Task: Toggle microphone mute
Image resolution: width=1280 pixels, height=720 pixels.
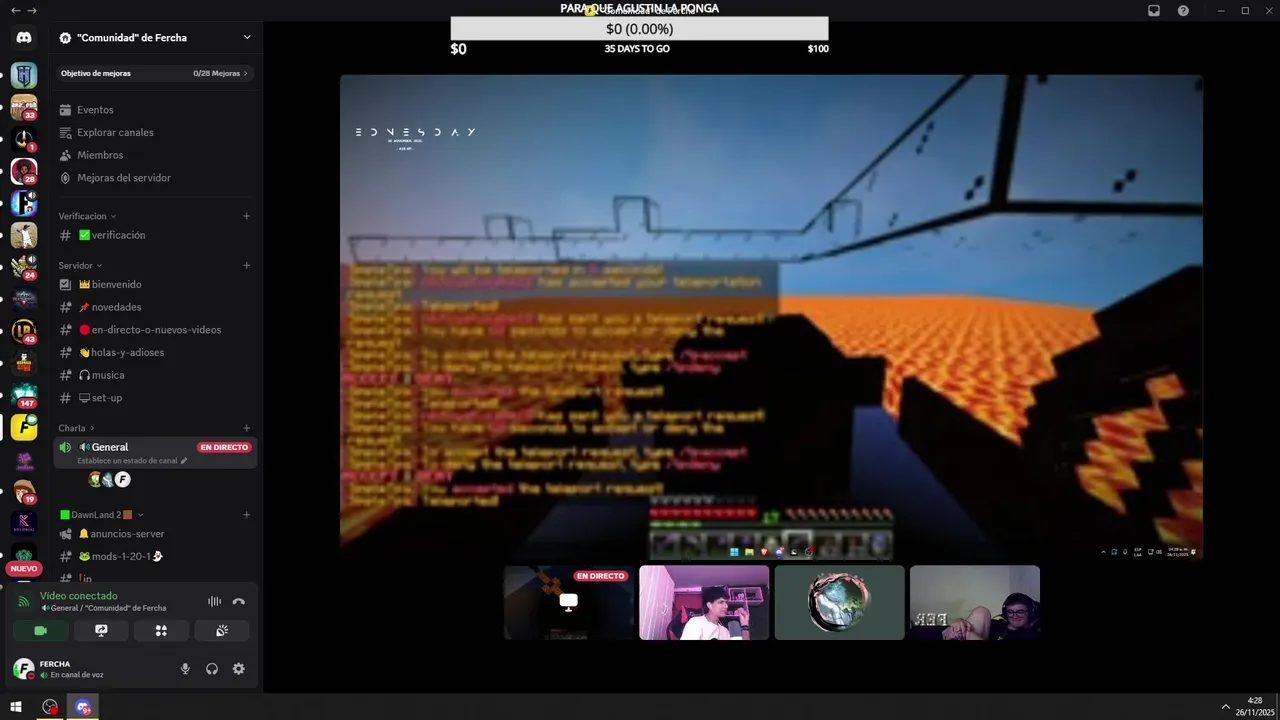Action: 185,669
